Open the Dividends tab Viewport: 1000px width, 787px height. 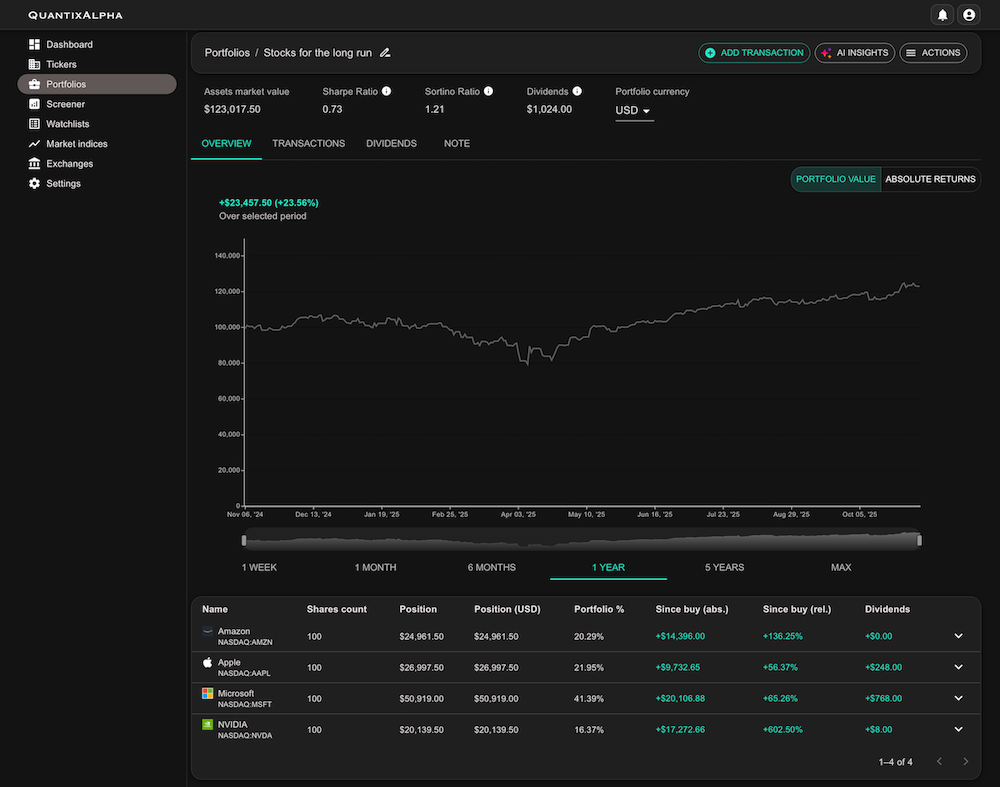391,143
